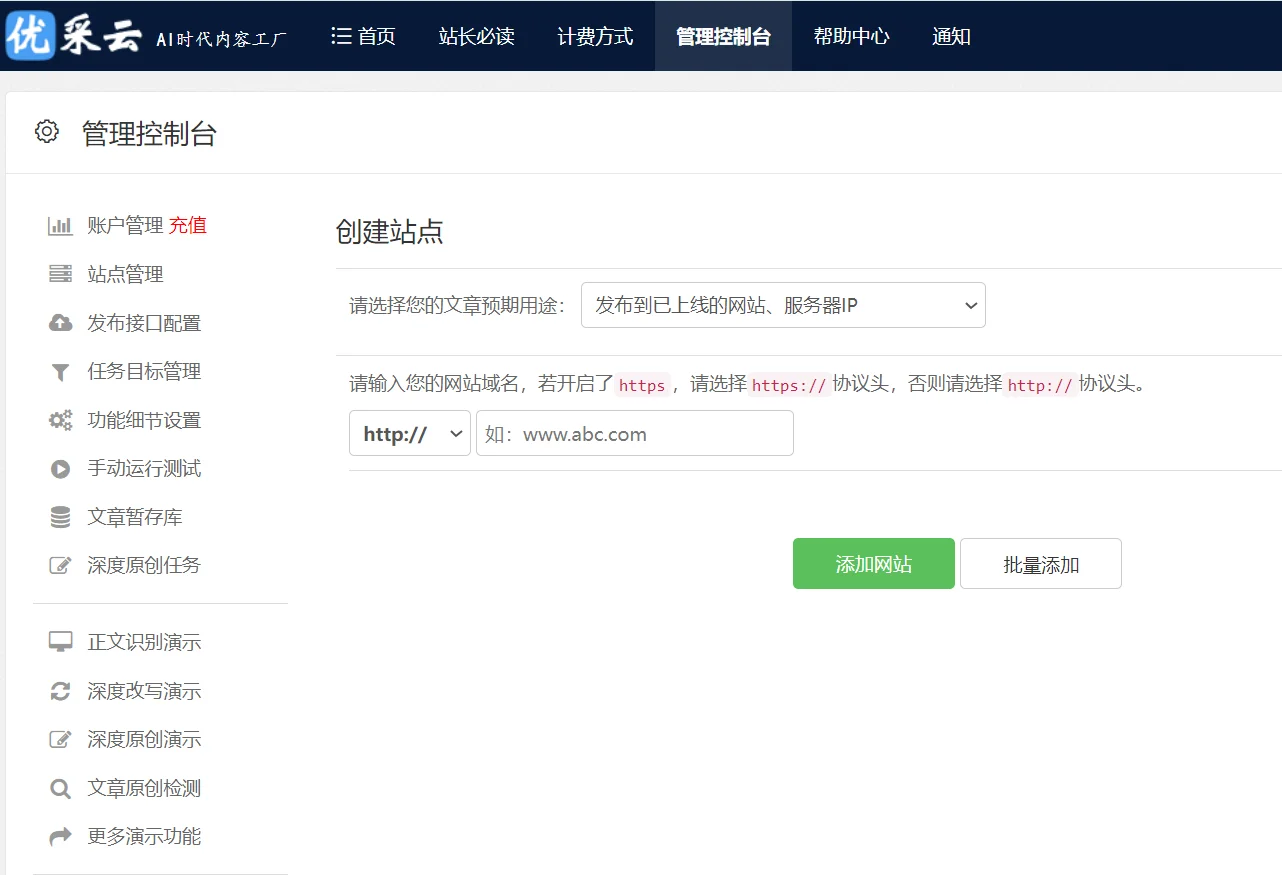Switch to the 帮助中心 menu
1282x875 pixels.
coord(851,36)
